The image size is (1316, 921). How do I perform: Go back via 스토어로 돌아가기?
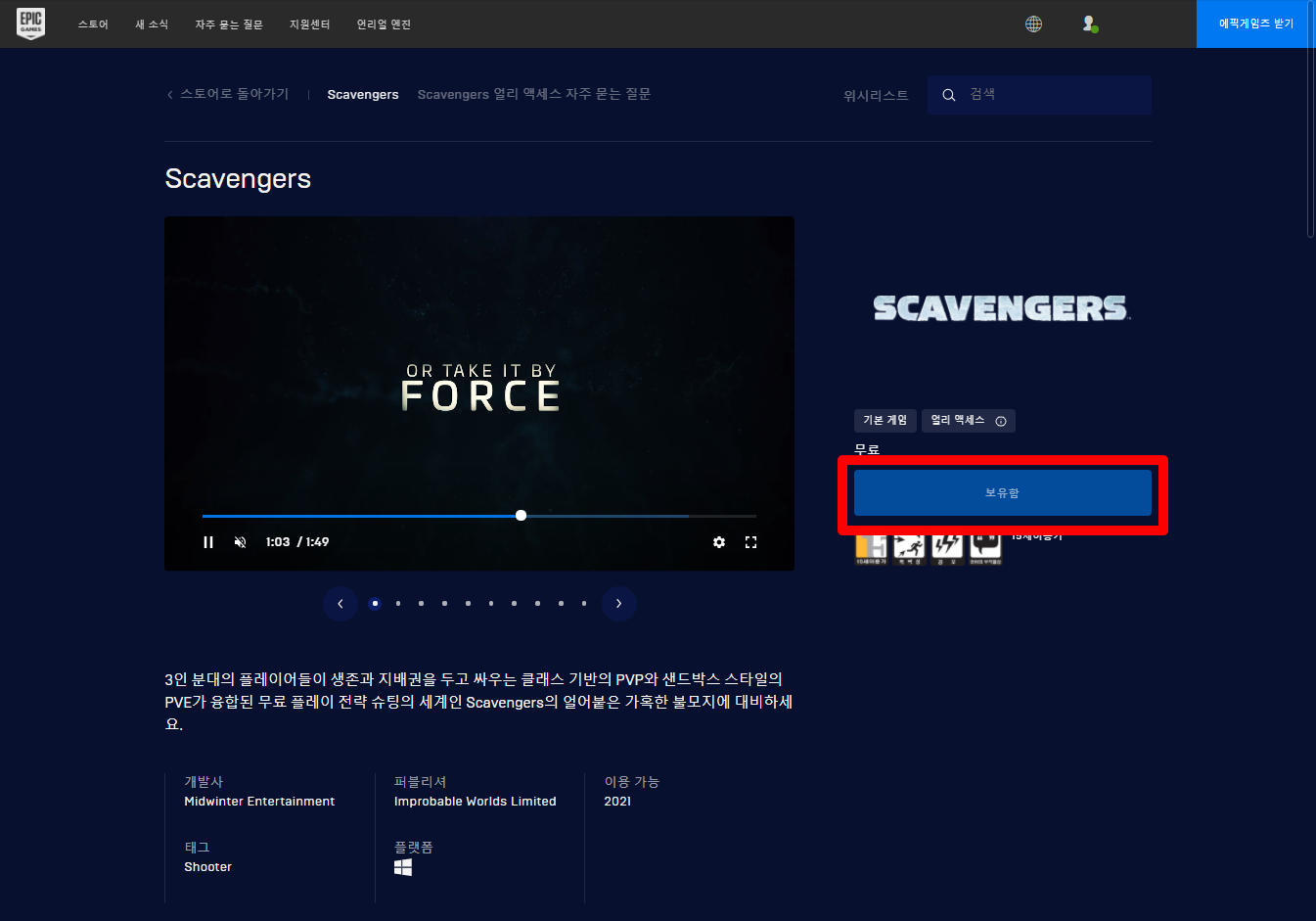click(228, 94)
